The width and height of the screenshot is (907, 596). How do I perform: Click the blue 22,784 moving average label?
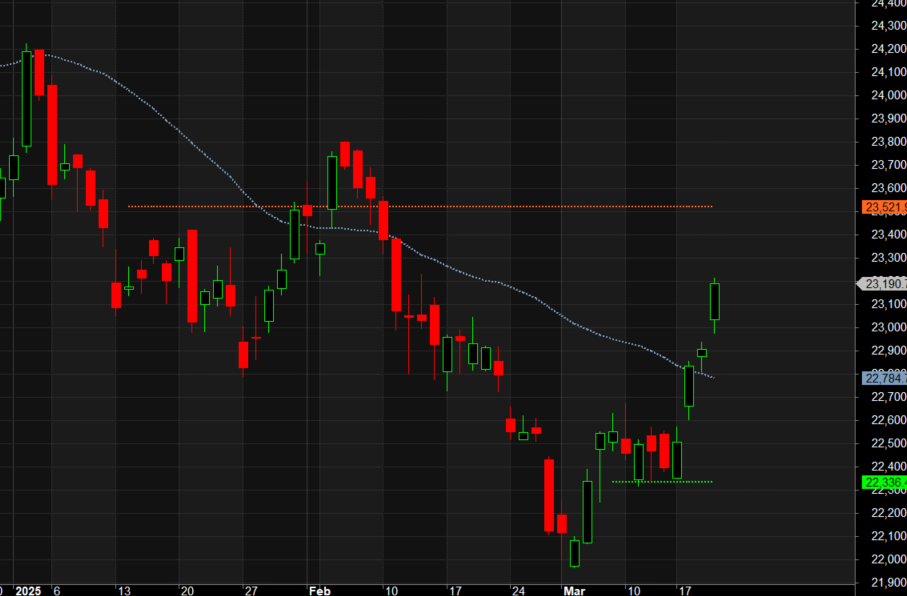[883, 378]
